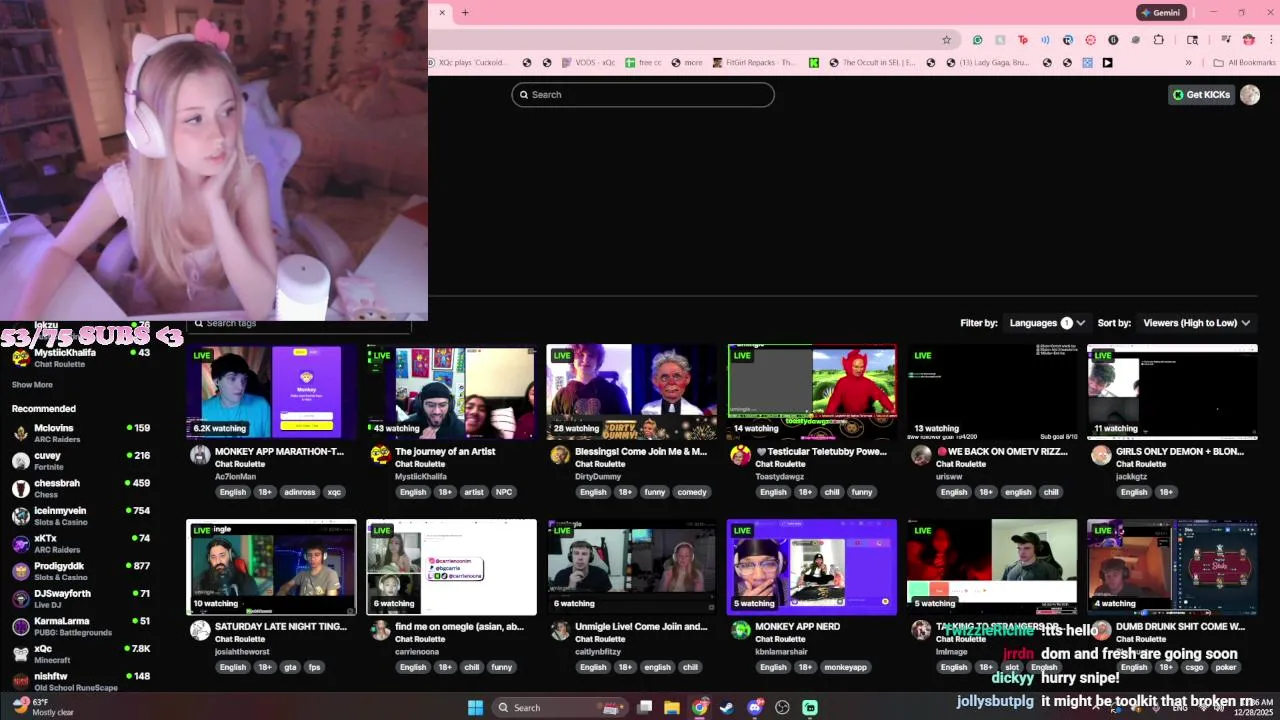Open the FitGirl Repacks bookmark
Viewport: 1280px width, 720px height.
[755, 62]
